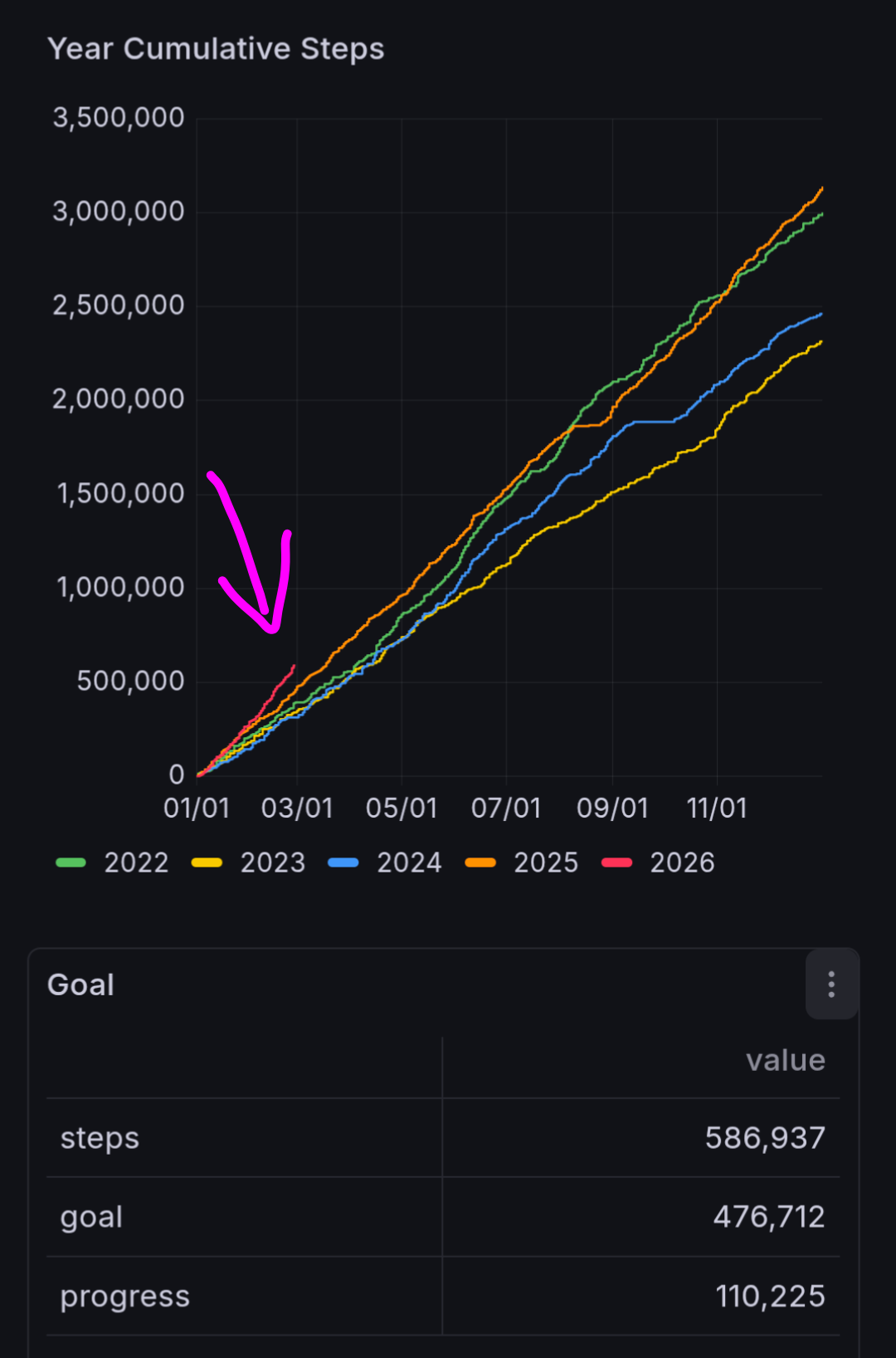
Task: Sort table by the value column header
Action: 785,1060
